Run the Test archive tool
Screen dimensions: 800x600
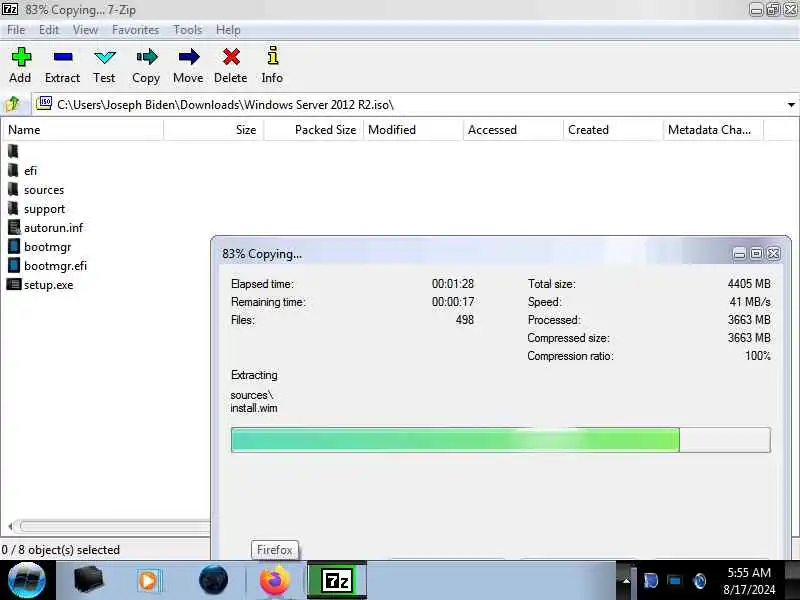click(x=105, y=57)
